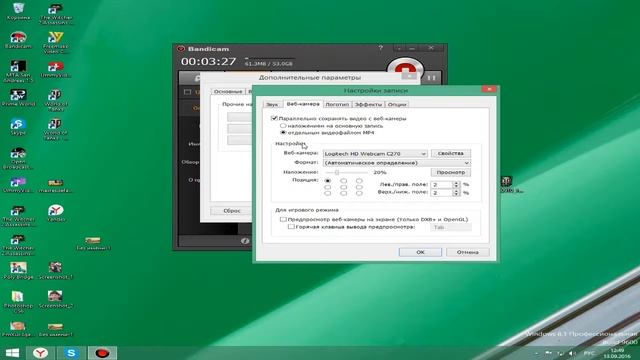Enable preview hotkey checkbox
Image resolution: width=640 pixels, height=360 pixels.
point(291,227)
